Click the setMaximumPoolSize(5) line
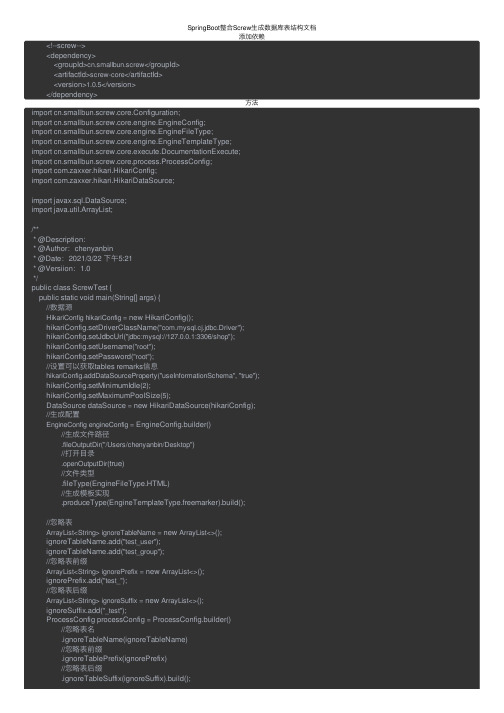Viewport: 504px width, 713px height. click(x=108, y=395)
